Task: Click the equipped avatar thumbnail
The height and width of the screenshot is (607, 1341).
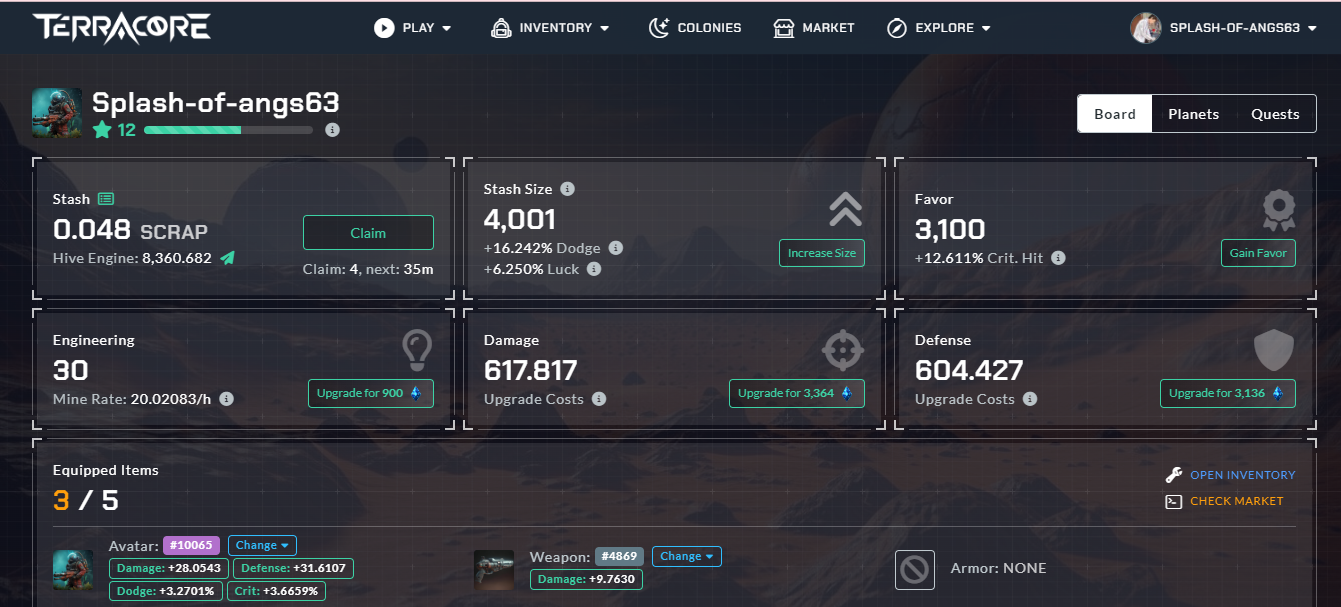Action: [73, 570]
